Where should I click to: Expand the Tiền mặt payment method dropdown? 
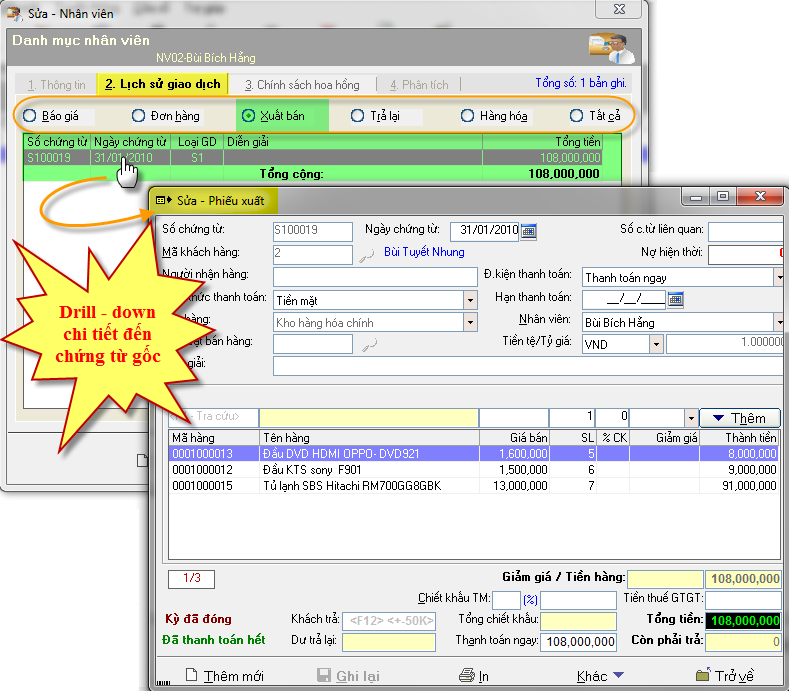(470, 300)
